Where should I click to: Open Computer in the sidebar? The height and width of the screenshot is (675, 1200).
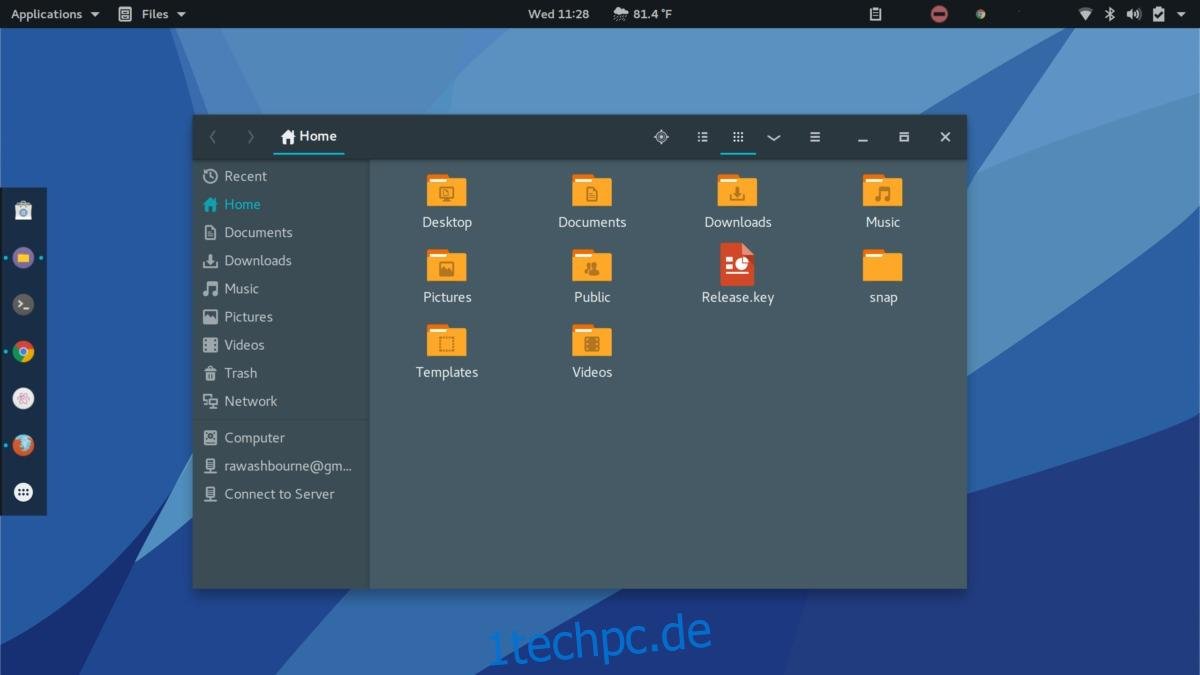tap(281, 437)
